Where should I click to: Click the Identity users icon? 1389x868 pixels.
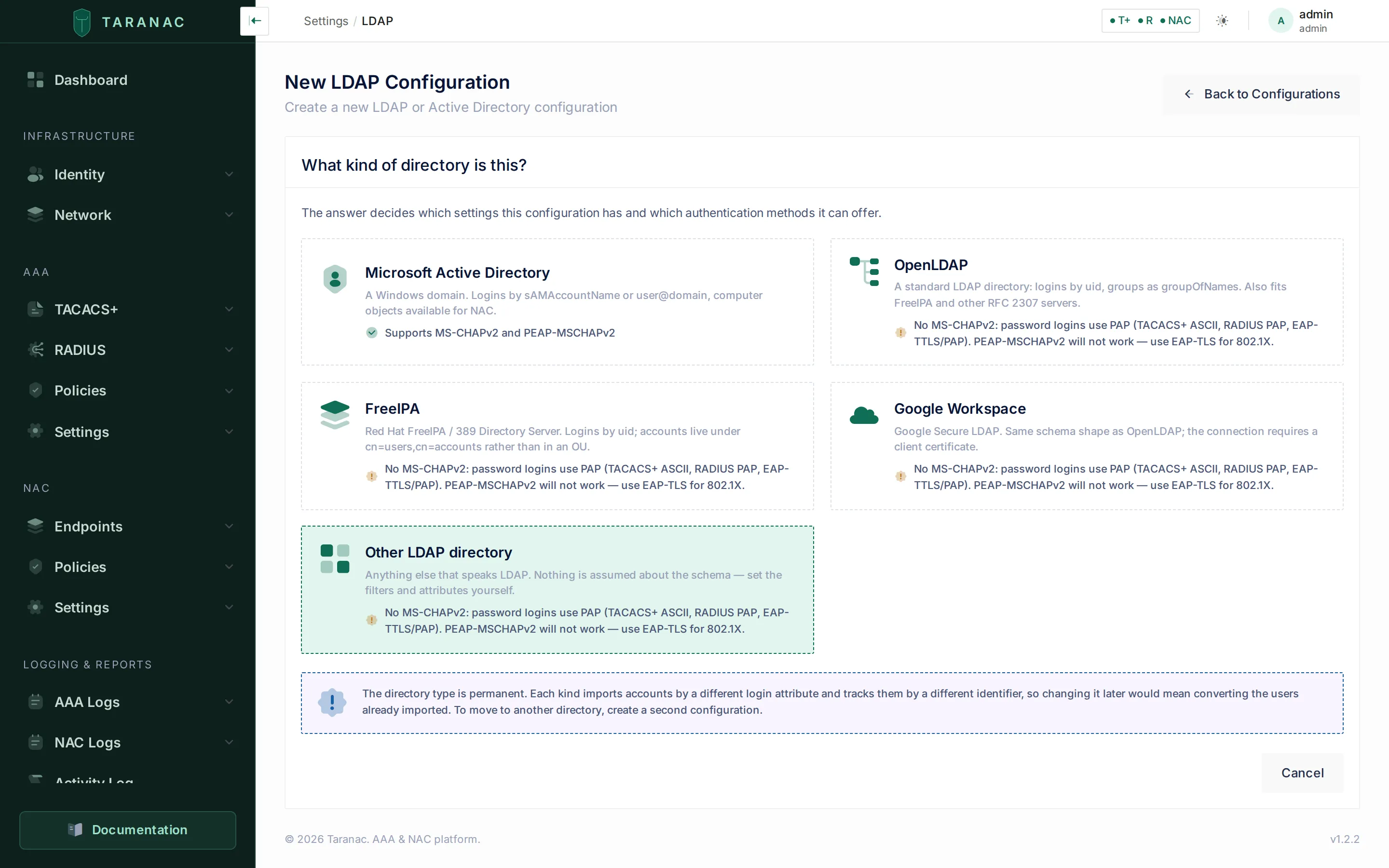(36, 175)
